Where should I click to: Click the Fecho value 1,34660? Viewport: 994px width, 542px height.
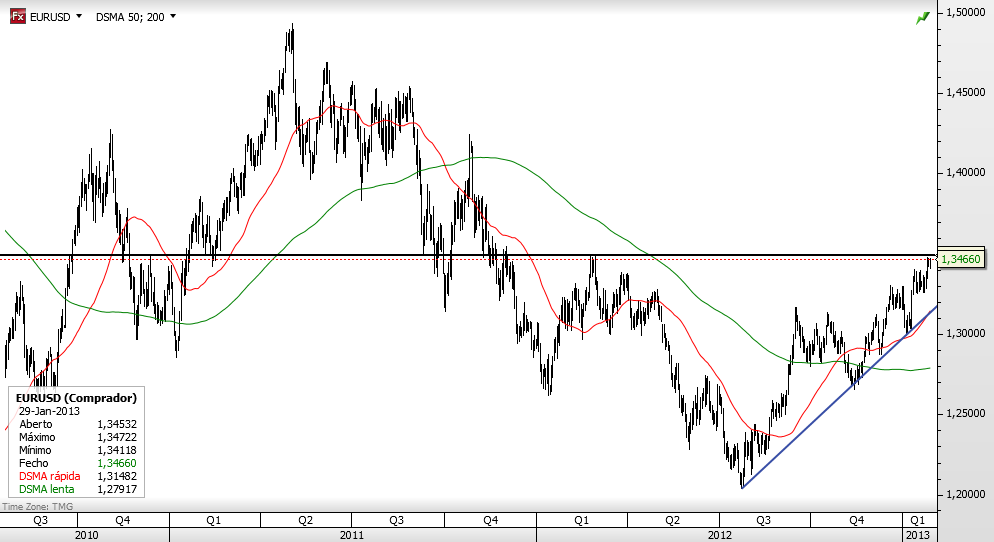pyautogui.click(x=117, y=463)
